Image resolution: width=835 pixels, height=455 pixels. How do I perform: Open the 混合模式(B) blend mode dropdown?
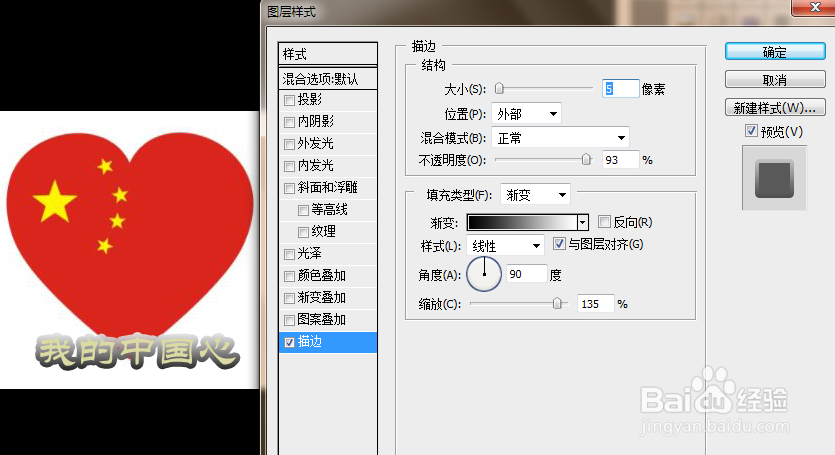[560, 137]
